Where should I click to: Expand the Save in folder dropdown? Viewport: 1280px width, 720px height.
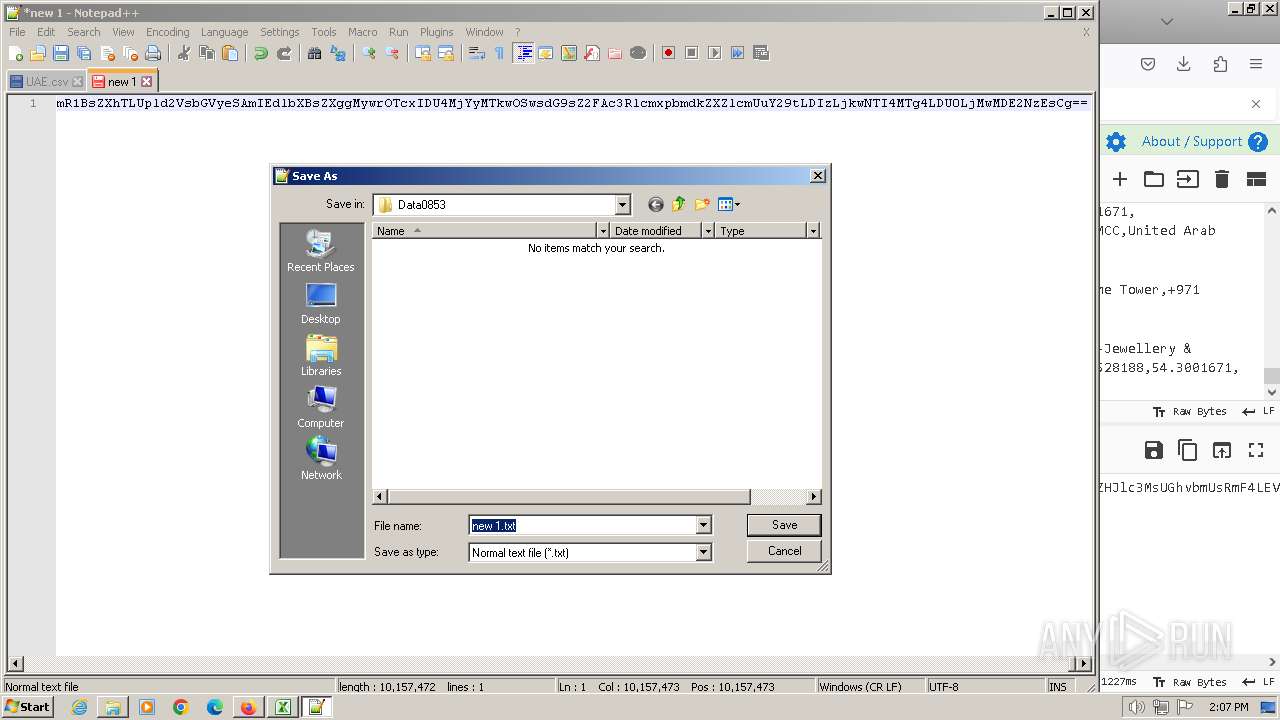(622, 205)
